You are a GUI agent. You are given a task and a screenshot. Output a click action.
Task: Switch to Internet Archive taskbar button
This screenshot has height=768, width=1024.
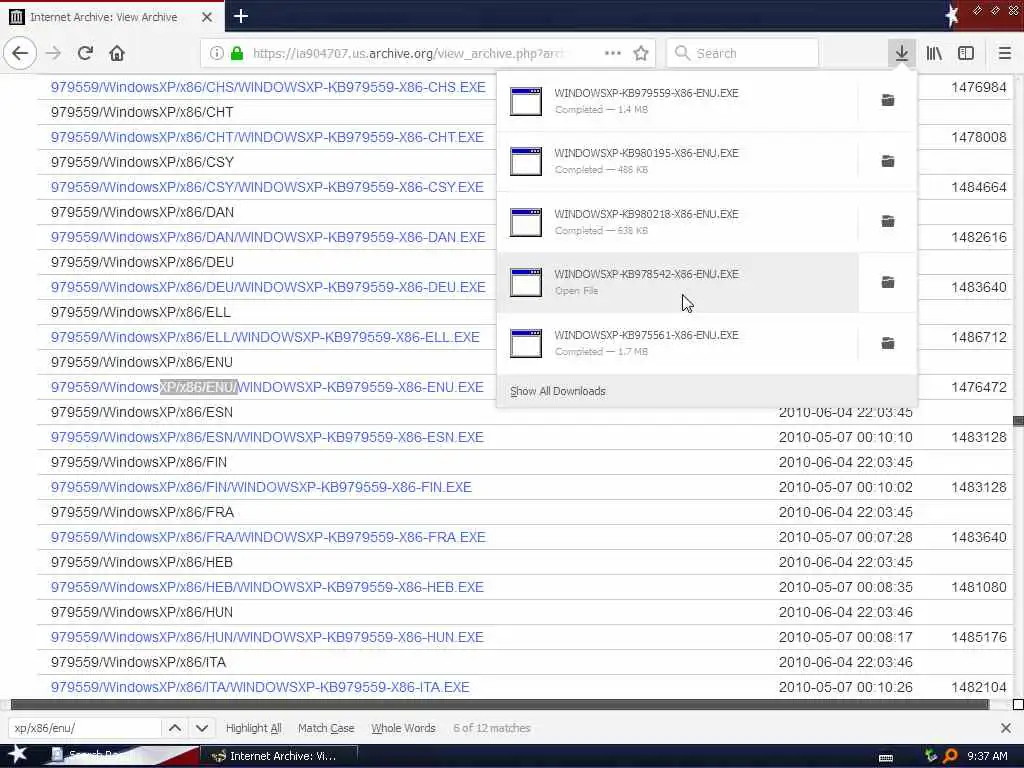pyautogui.click(x=279, y=756)
